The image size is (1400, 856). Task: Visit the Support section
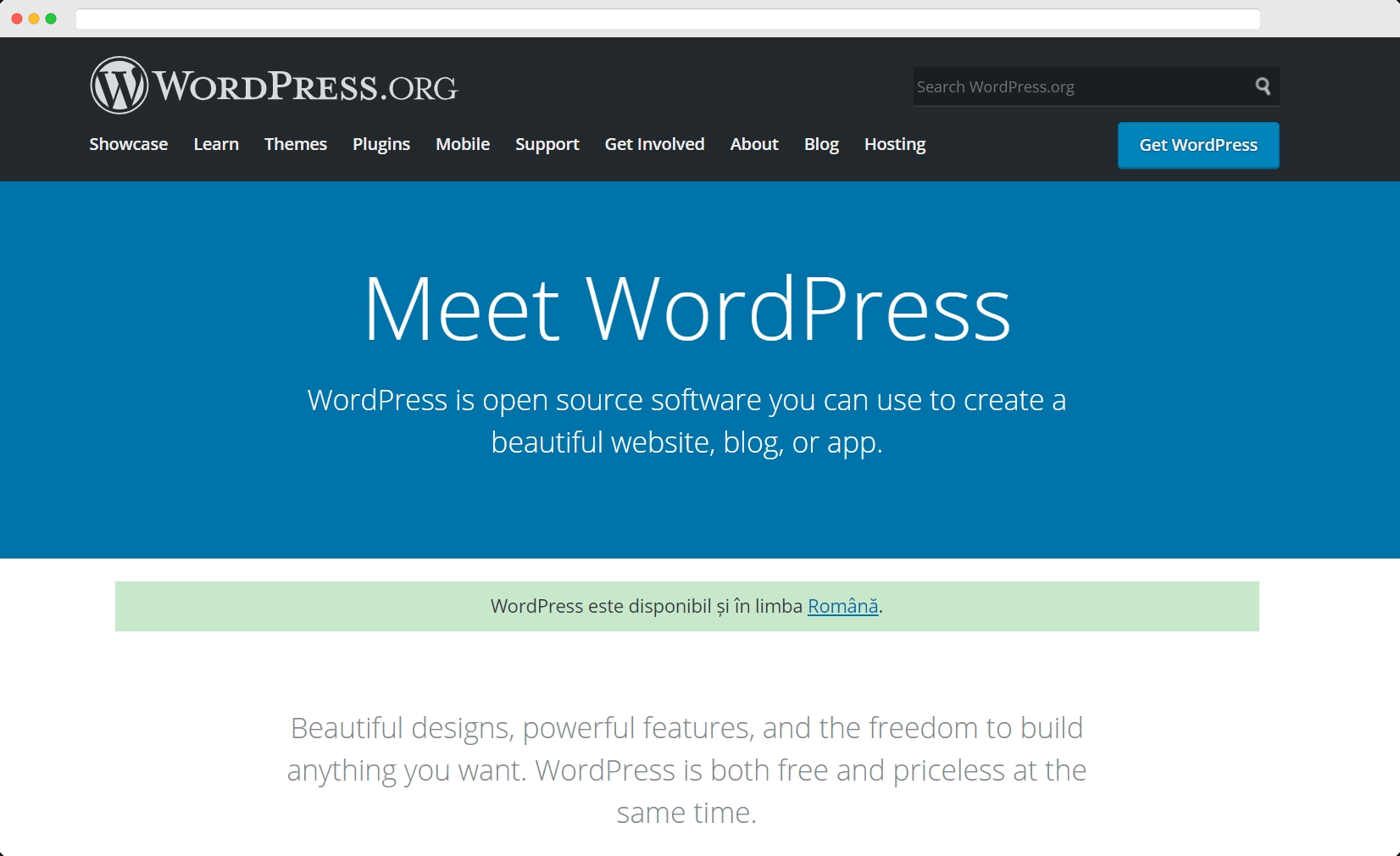[547, 144]
